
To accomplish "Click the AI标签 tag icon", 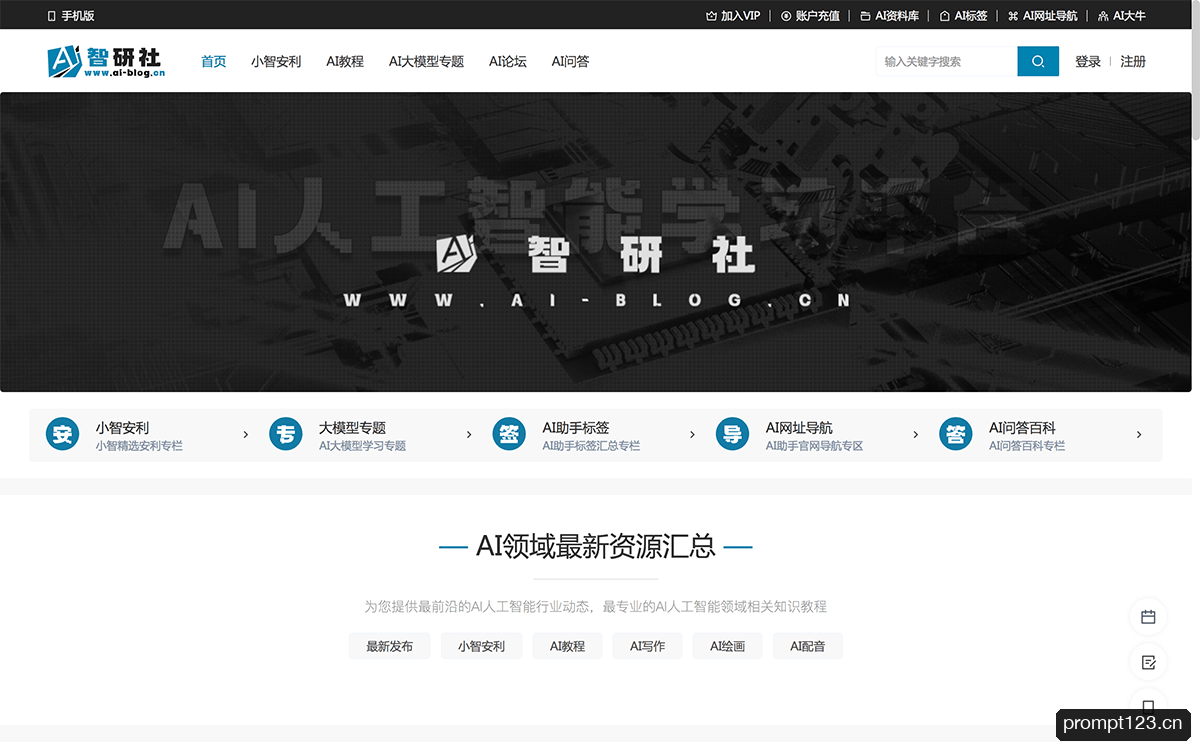I will 945,16.
